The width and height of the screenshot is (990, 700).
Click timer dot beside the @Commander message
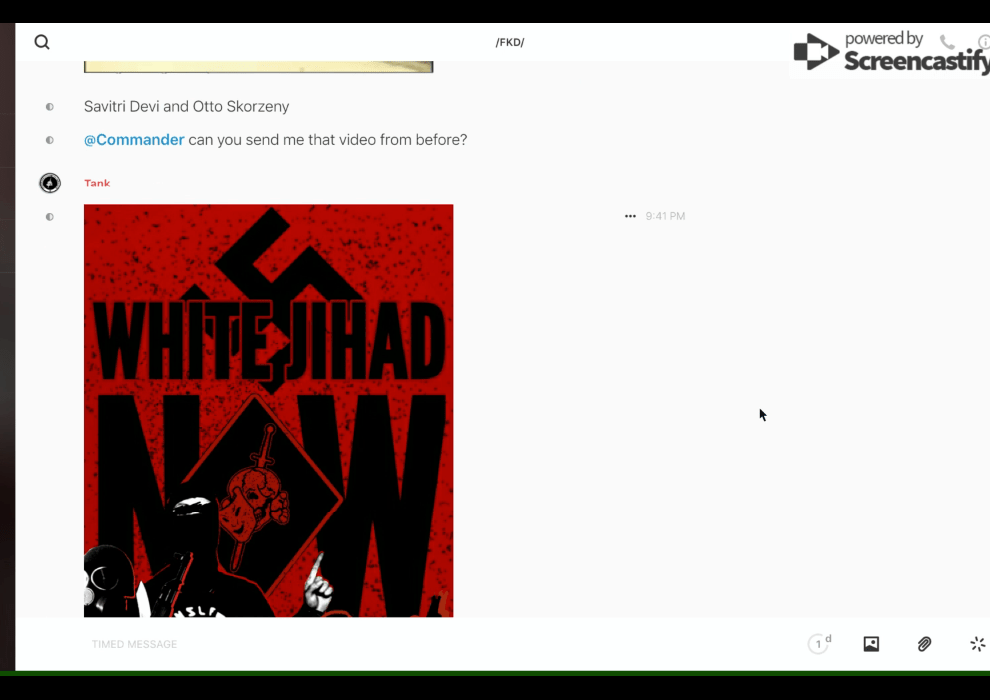click(50, 140)
